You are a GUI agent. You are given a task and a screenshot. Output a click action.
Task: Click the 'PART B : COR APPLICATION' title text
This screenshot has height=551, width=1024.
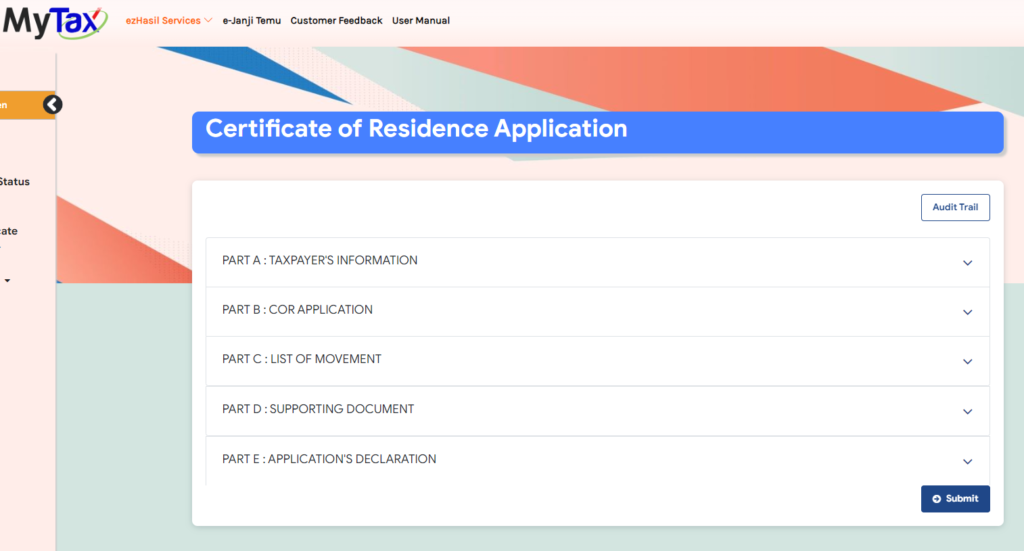coord(297,310)
